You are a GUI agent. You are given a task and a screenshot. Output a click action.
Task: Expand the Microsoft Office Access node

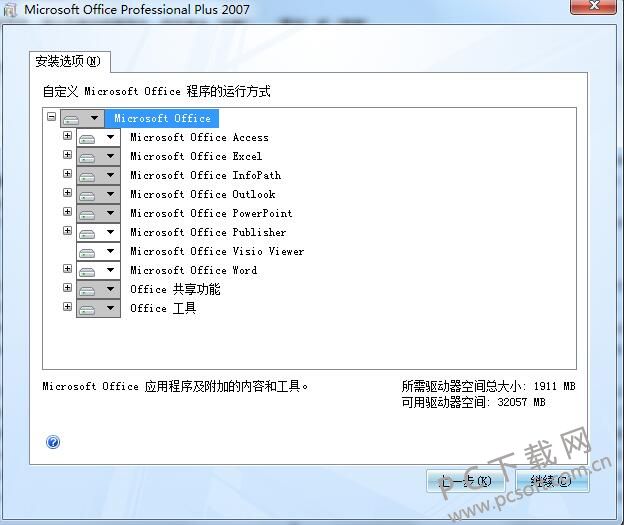click(67, 136)
